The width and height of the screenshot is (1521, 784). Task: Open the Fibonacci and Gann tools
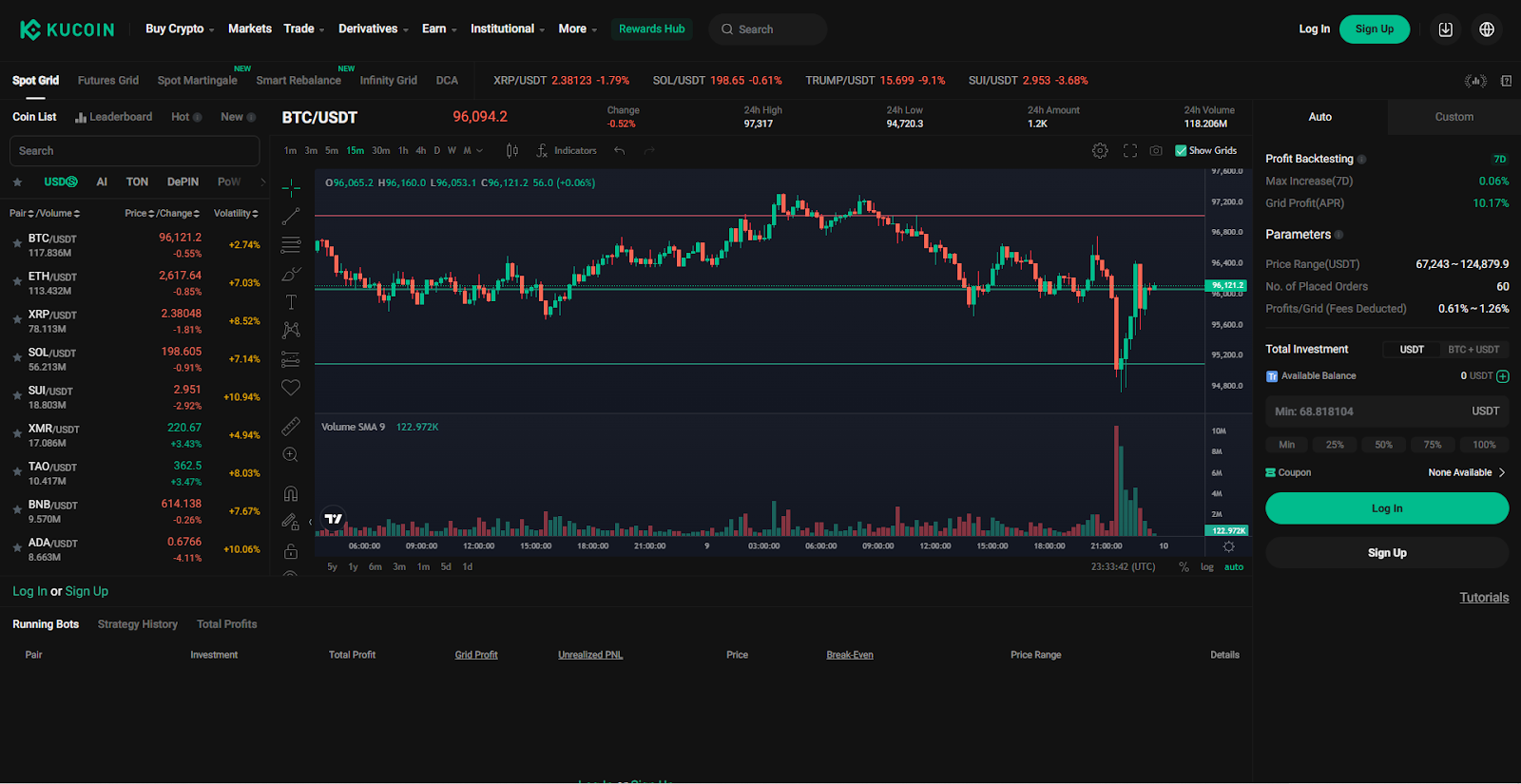tap(291, 245)
